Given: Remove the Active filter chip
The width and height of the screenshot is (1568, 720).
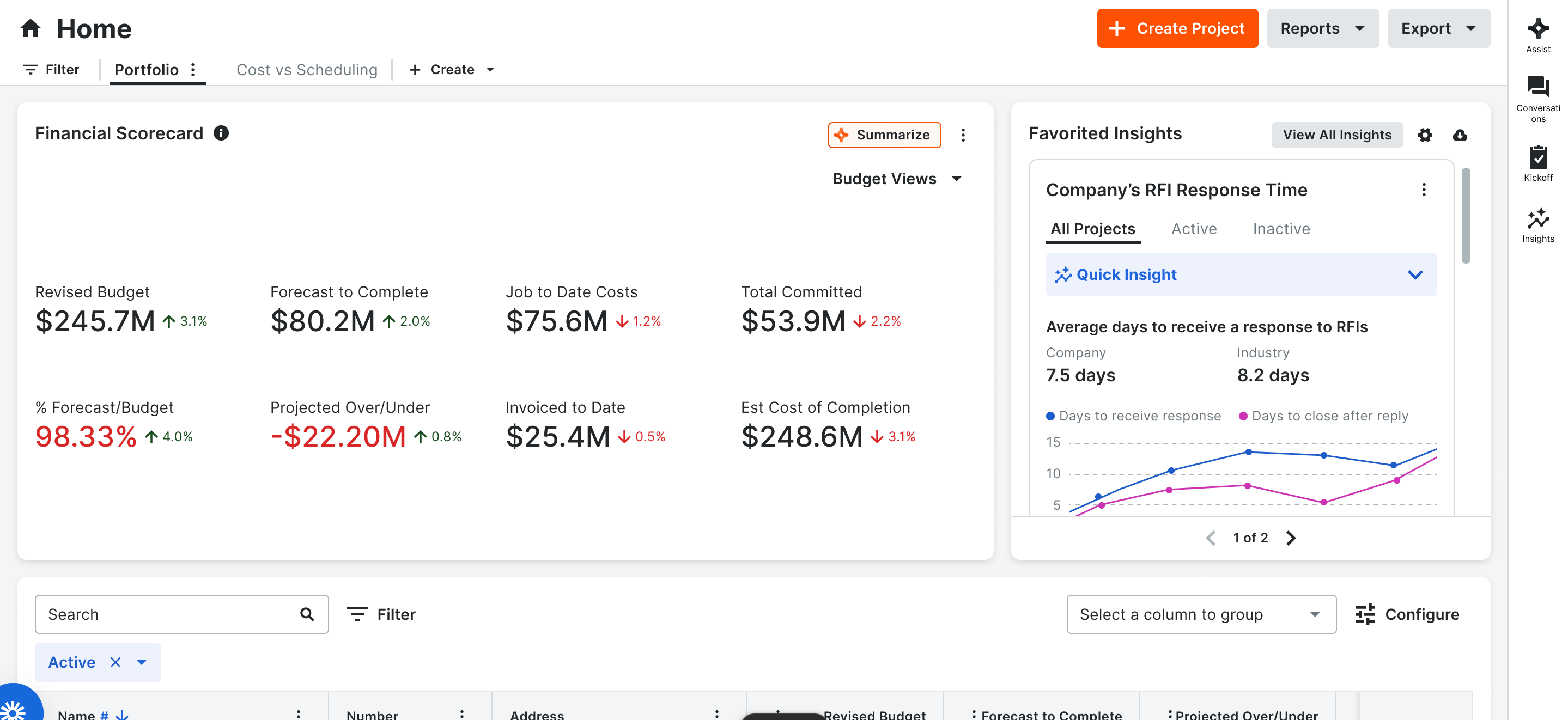Looking at the screenshot, I should [115, 662].
